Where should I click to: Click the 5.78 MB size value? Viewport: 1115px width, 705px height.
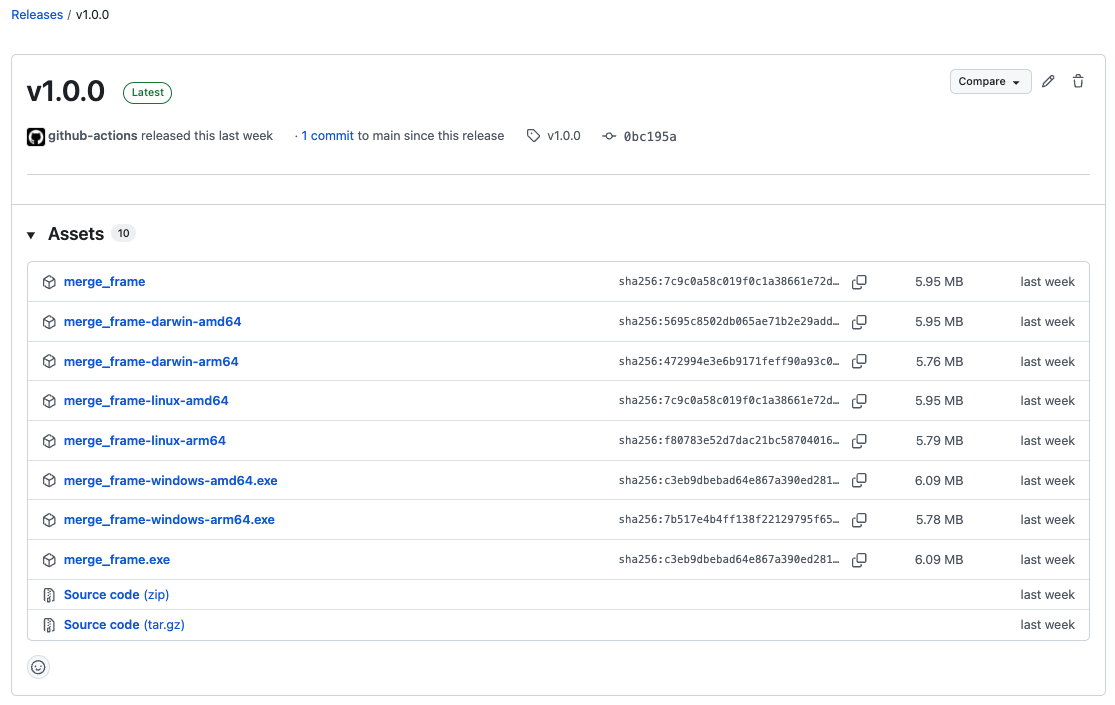[x=939, y=520]
